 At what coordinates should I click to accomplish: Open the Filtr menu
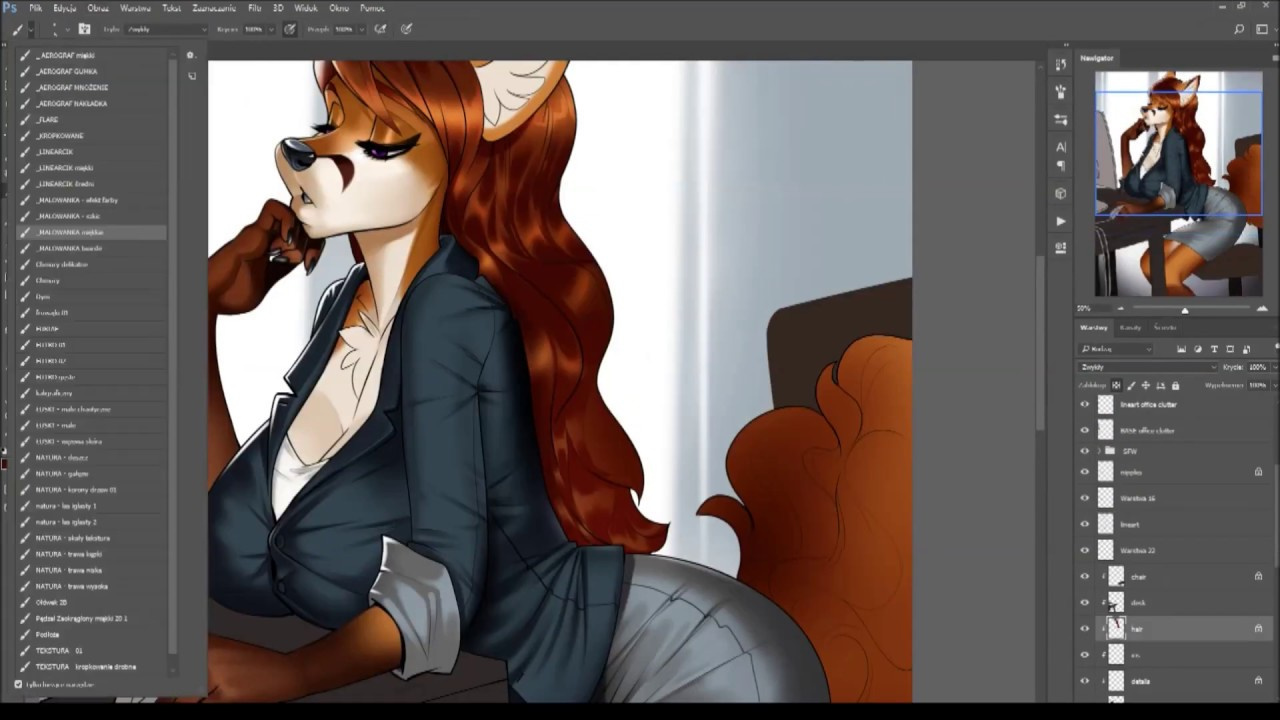tap(255, 8)
